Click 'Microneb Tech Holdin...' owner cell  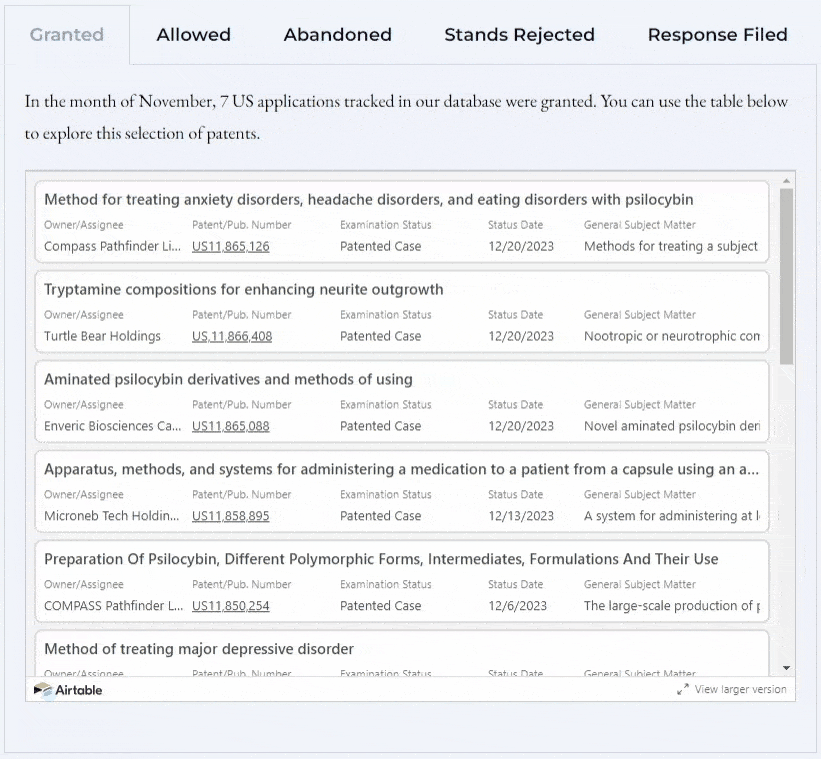coord(111,516)
